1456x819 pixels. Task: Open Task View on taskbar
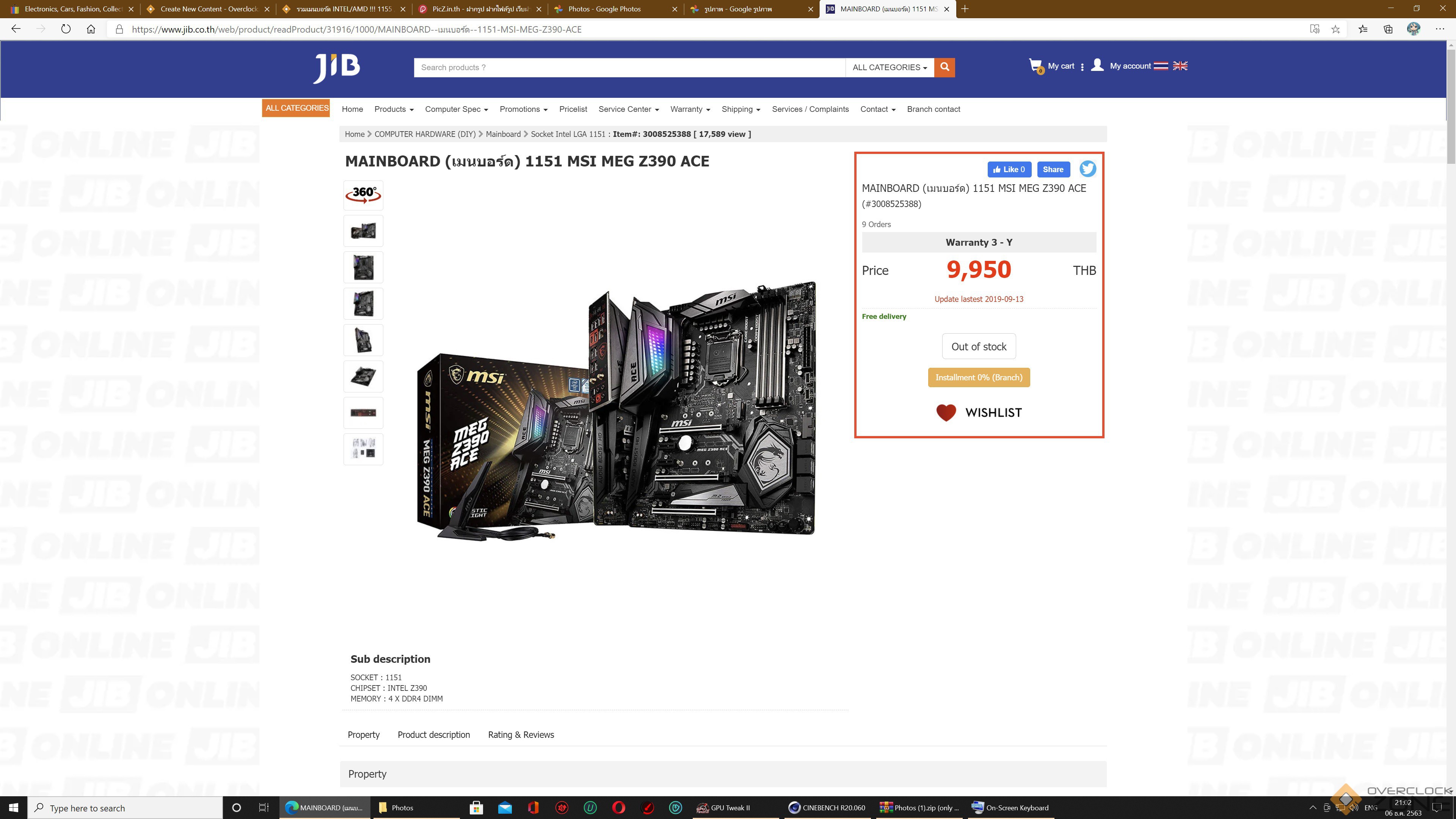coord(264,808)
